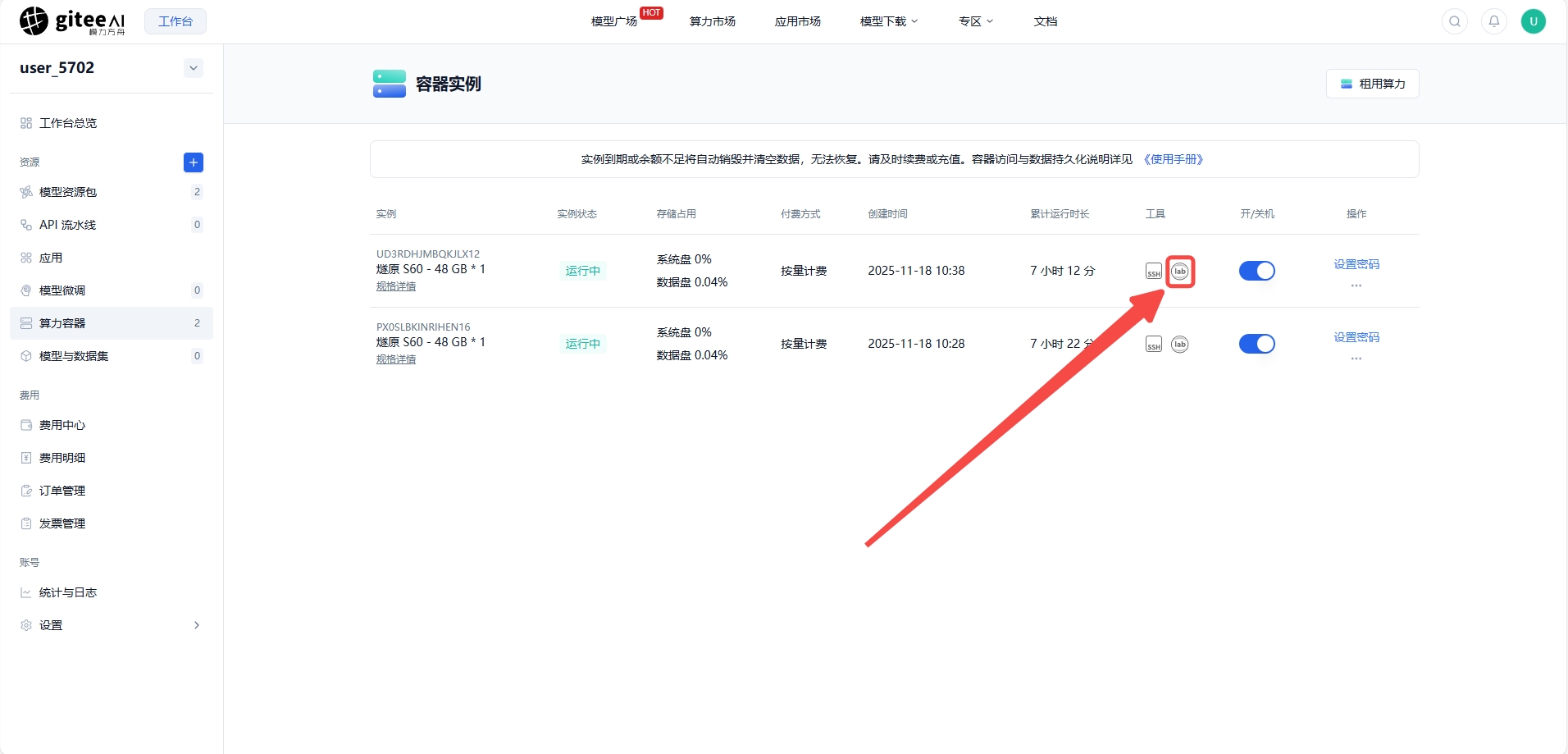
Task: Click the 实例状态 column header
Action: [577, 214]
